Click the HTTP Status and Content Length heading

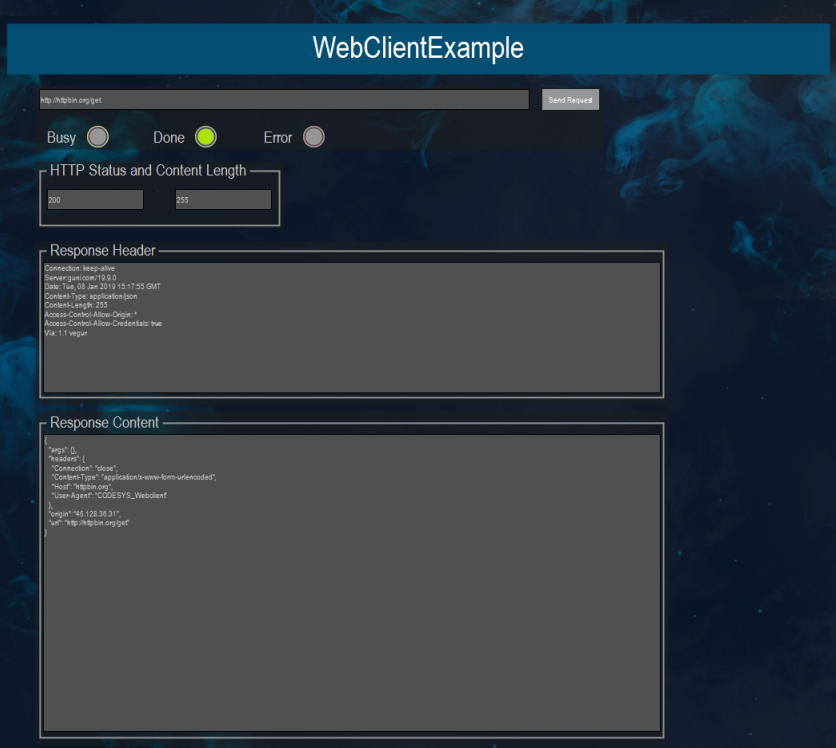point(148,170)
